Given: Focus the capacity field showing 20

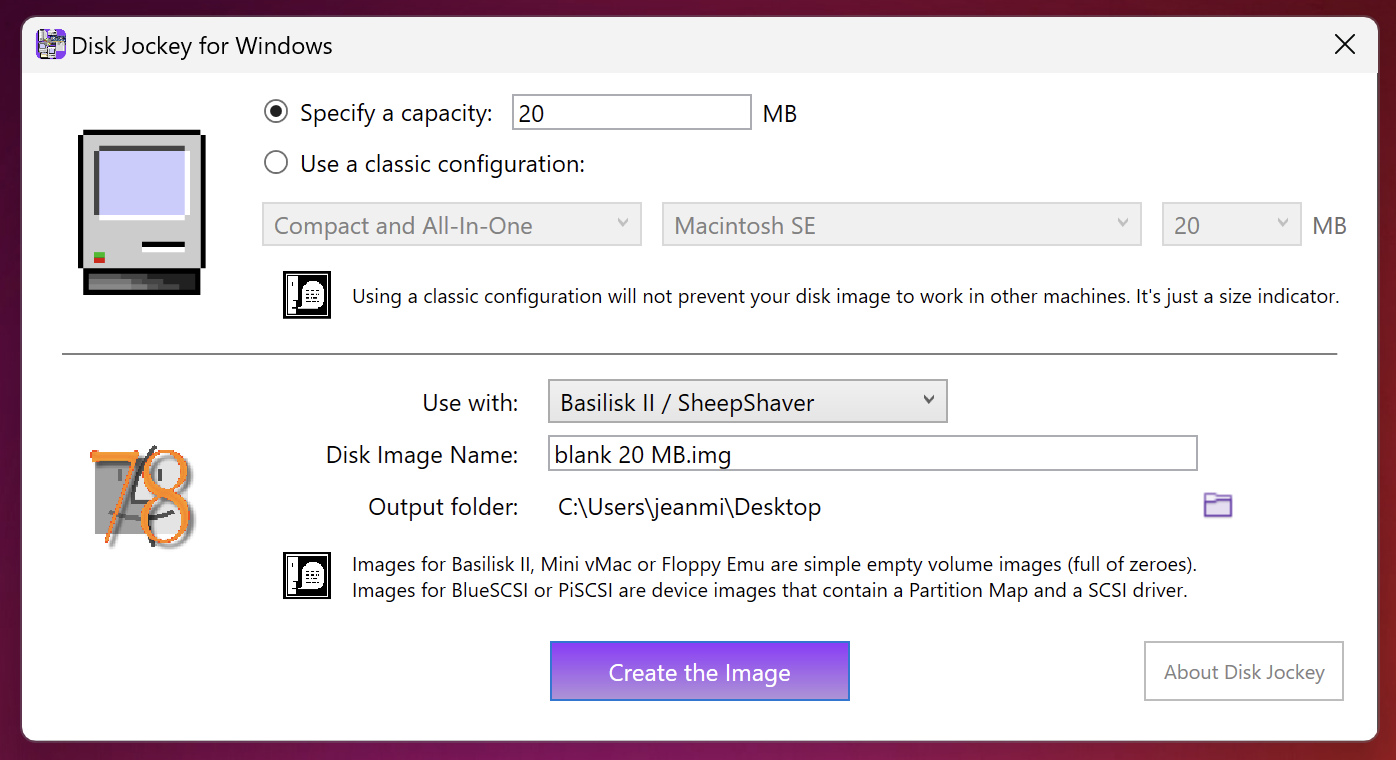Looking at the screenshot, I should tap(632, 112).
